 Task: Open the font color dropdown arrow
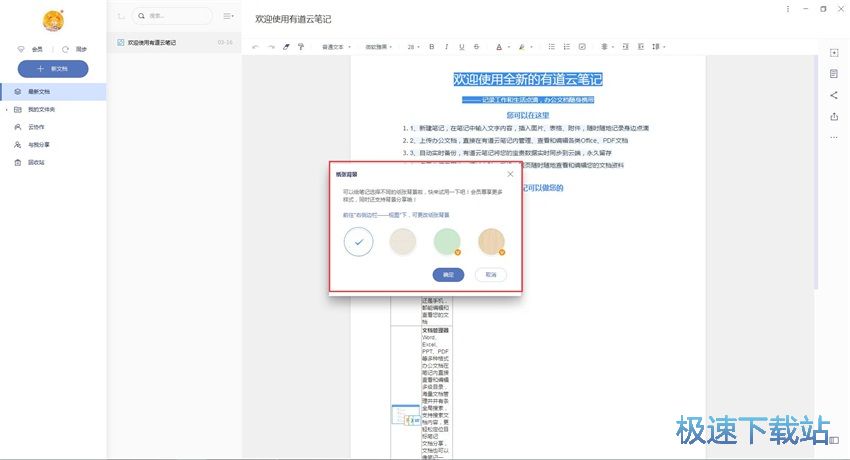[508, 47]
